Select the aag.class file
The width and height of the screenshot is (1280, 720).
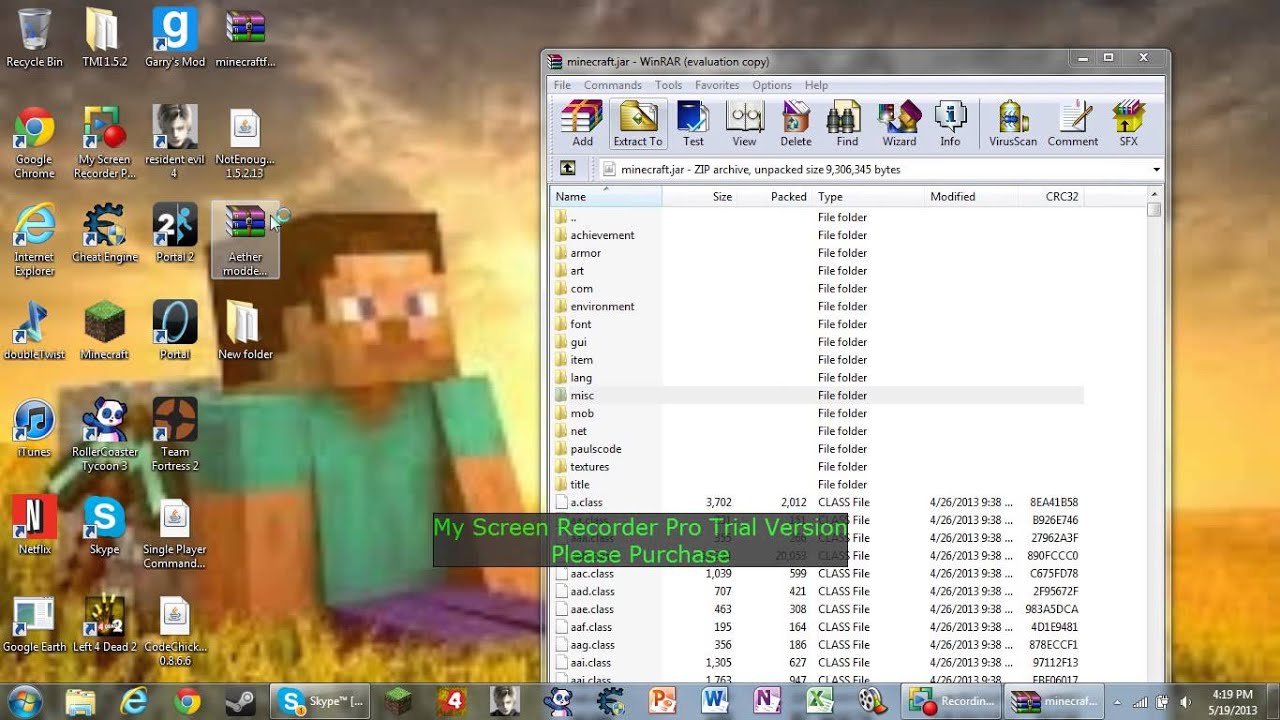[x=592, y=645]
